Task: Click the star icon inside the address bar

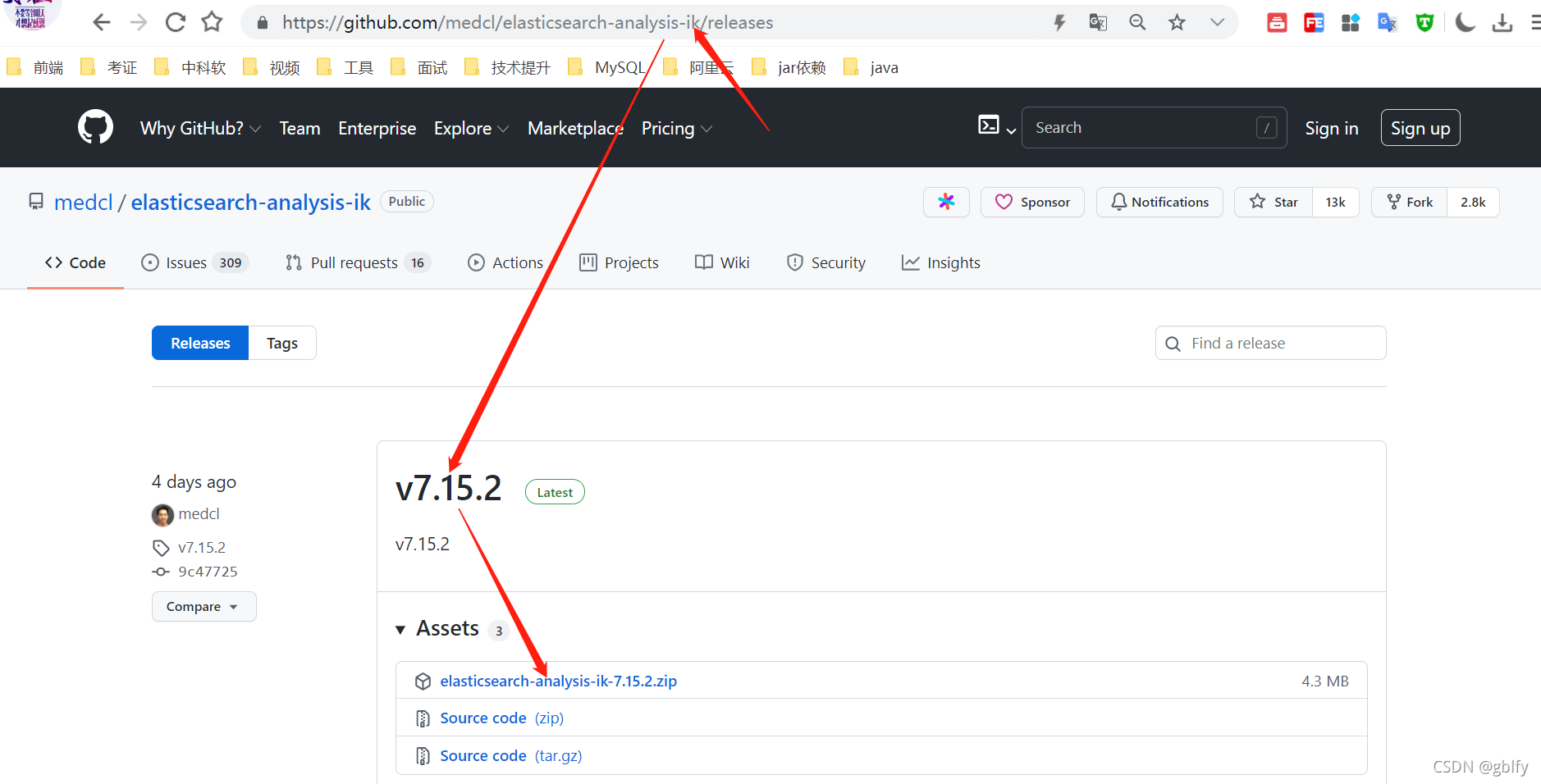Action: (1177, 22)
